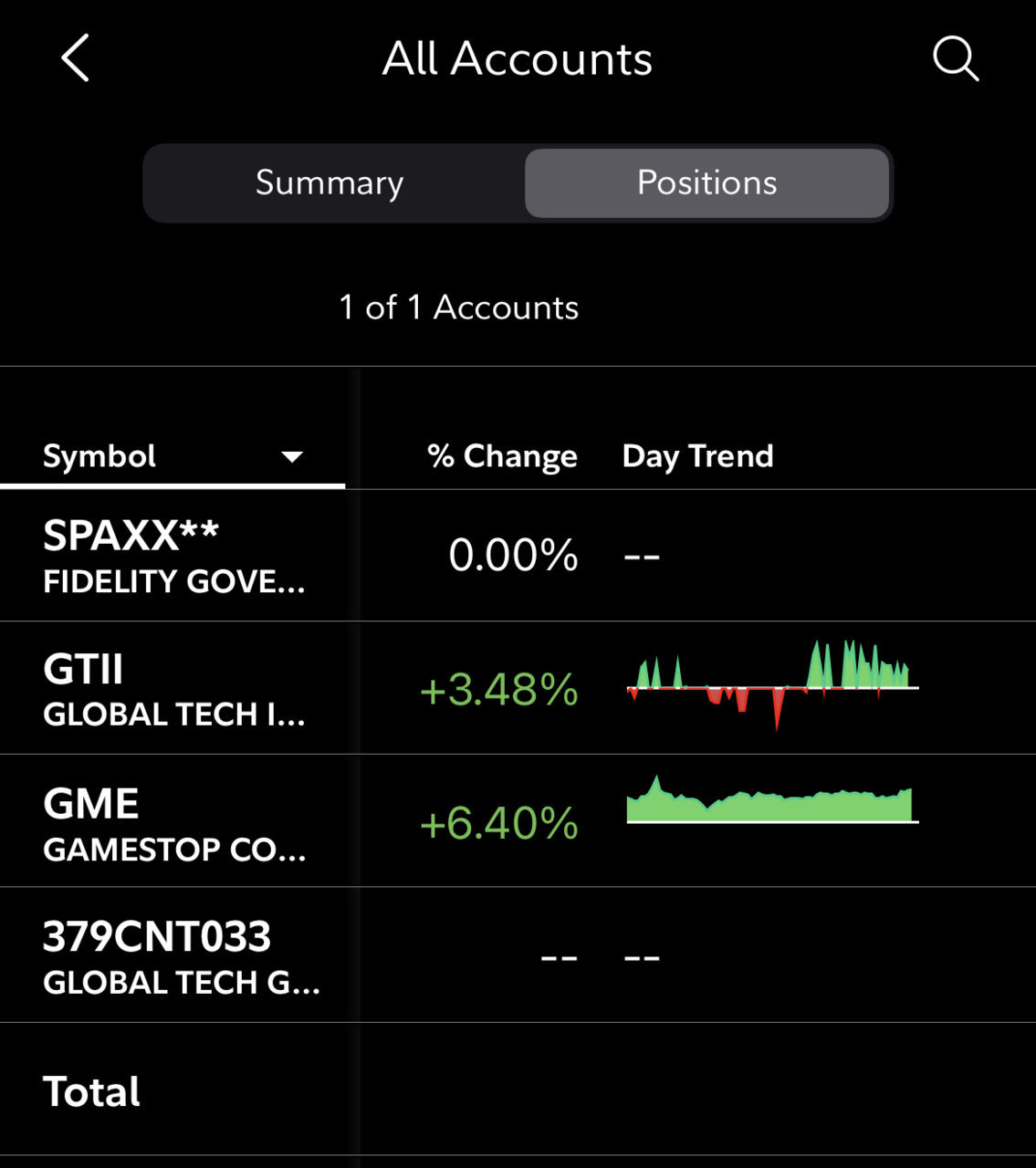Screen dimensions: 1036x1168
Task: Switch to the Summary tab
Action: [x=330, y=182]
